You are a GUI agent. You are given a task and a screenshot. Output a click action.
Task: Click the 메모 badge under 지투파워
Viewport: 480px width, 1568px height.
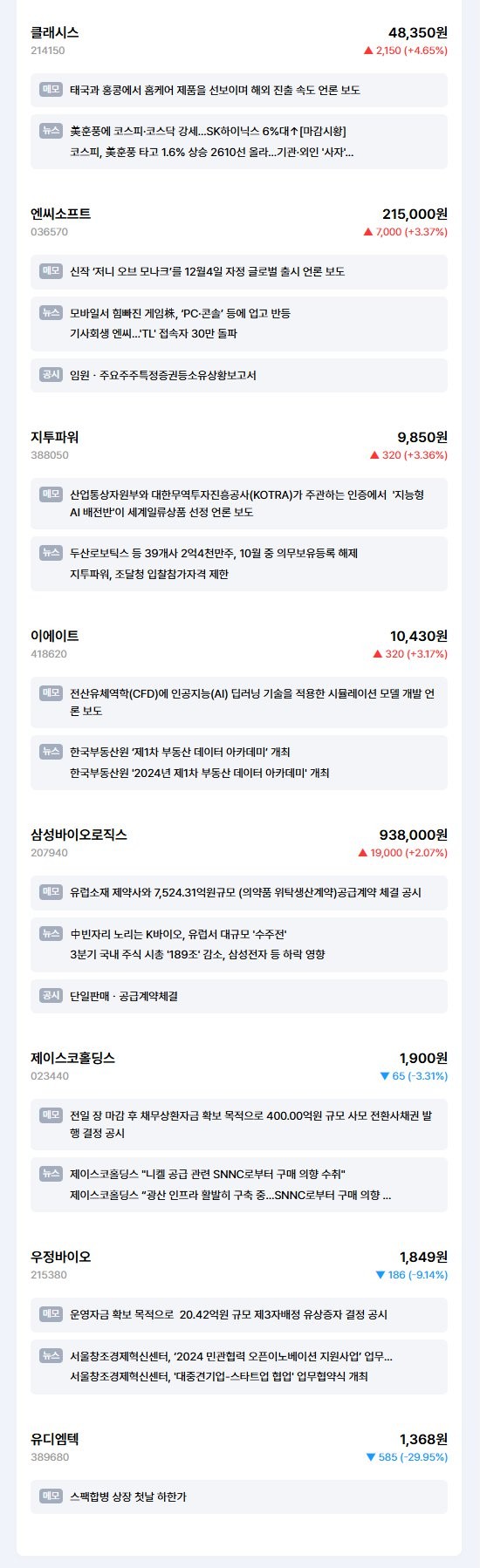pyautogui.click(x=51, y=494)
